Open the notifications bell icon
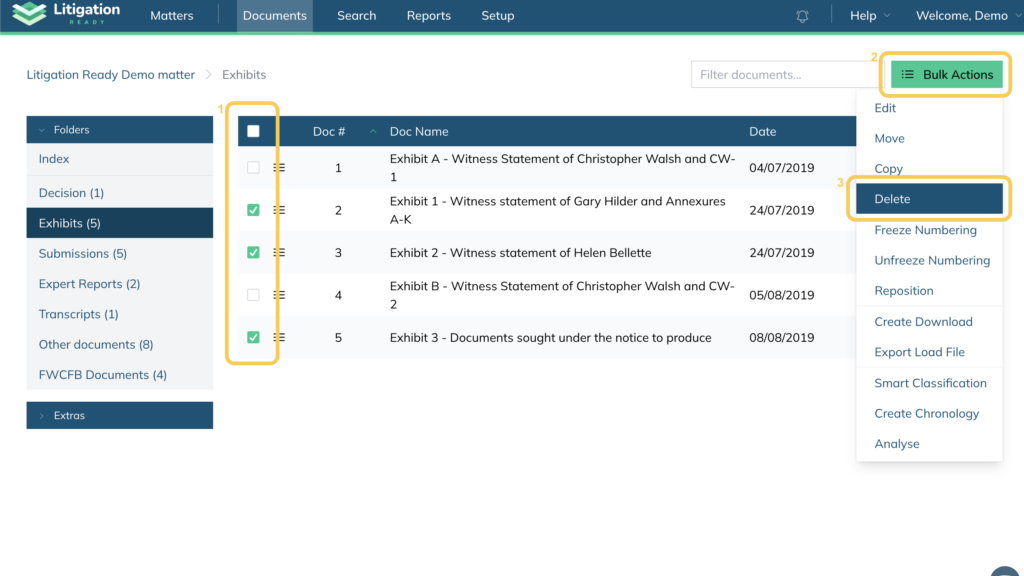 click(x=802, y=16)
